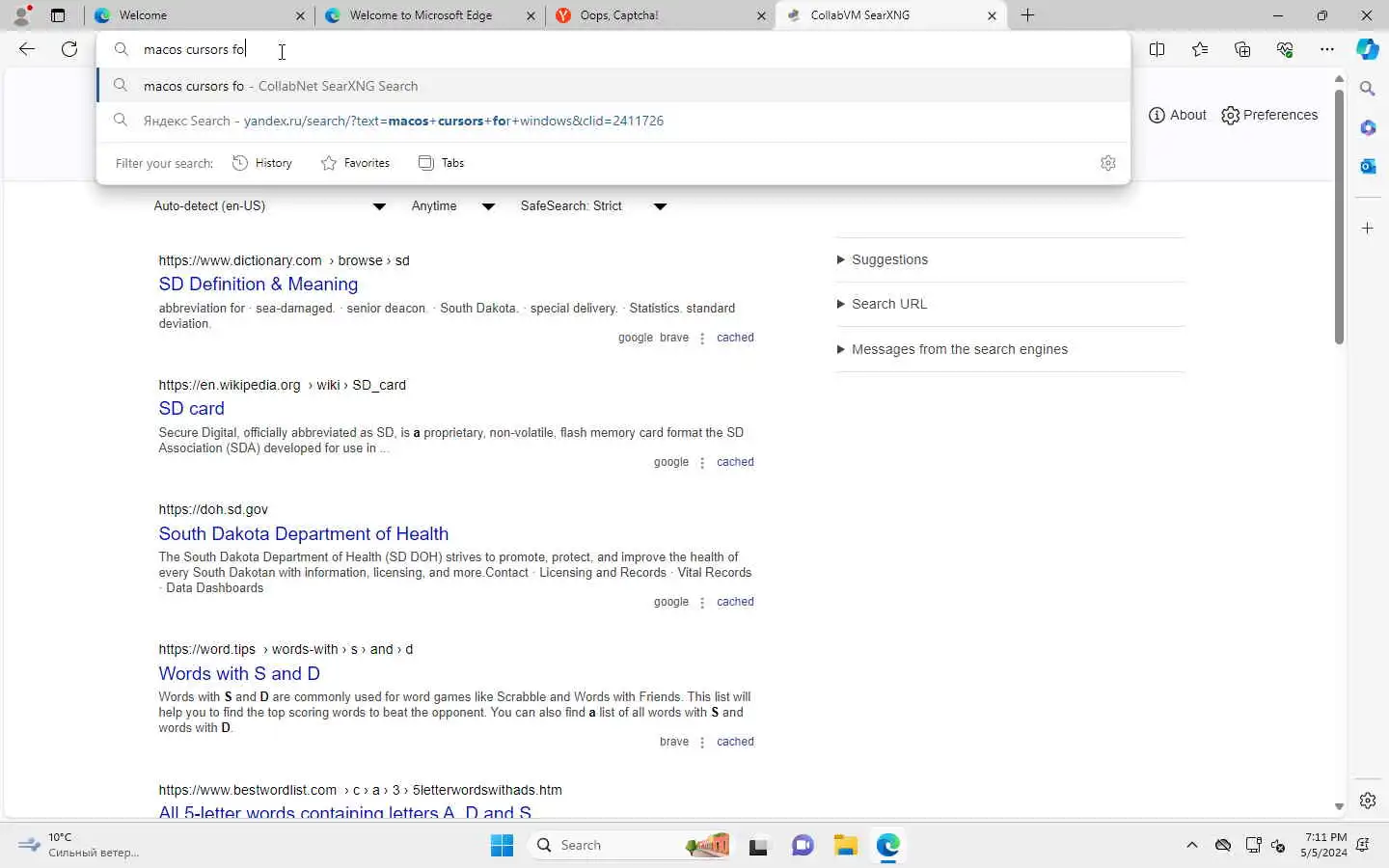Select the CollabVM SearXNG tab
The height and width of the screenshot is (868, 1389).
(x=892, y=15)
